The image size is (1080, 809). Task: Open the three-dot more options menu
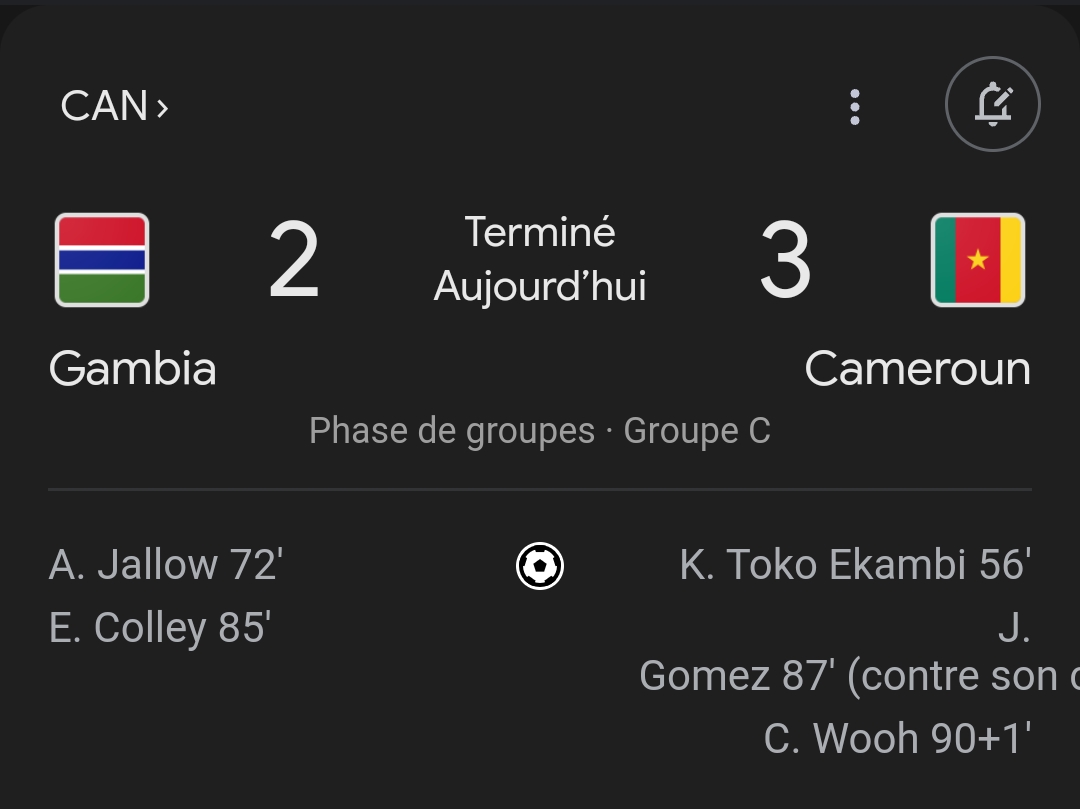pos(854,107)
